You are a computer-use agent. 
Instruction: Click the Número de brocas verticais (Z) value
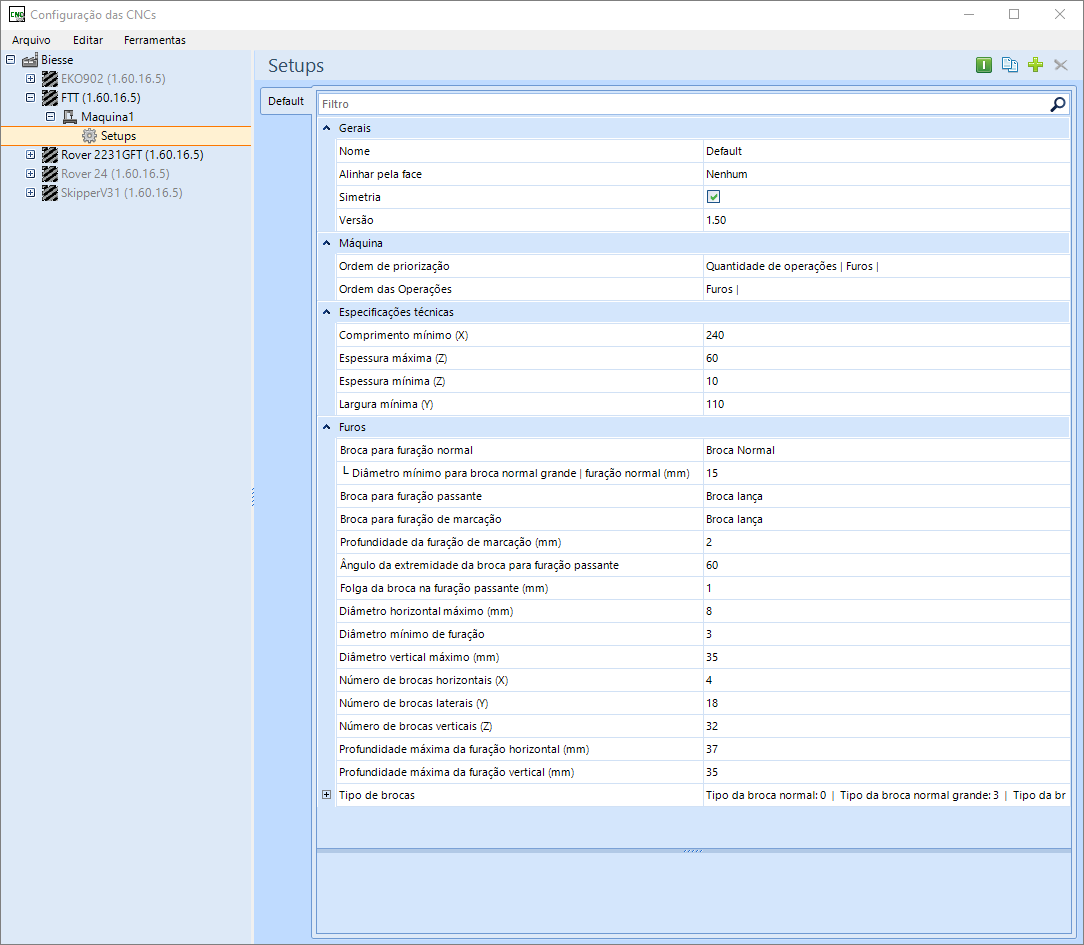(x=886, y=726)
